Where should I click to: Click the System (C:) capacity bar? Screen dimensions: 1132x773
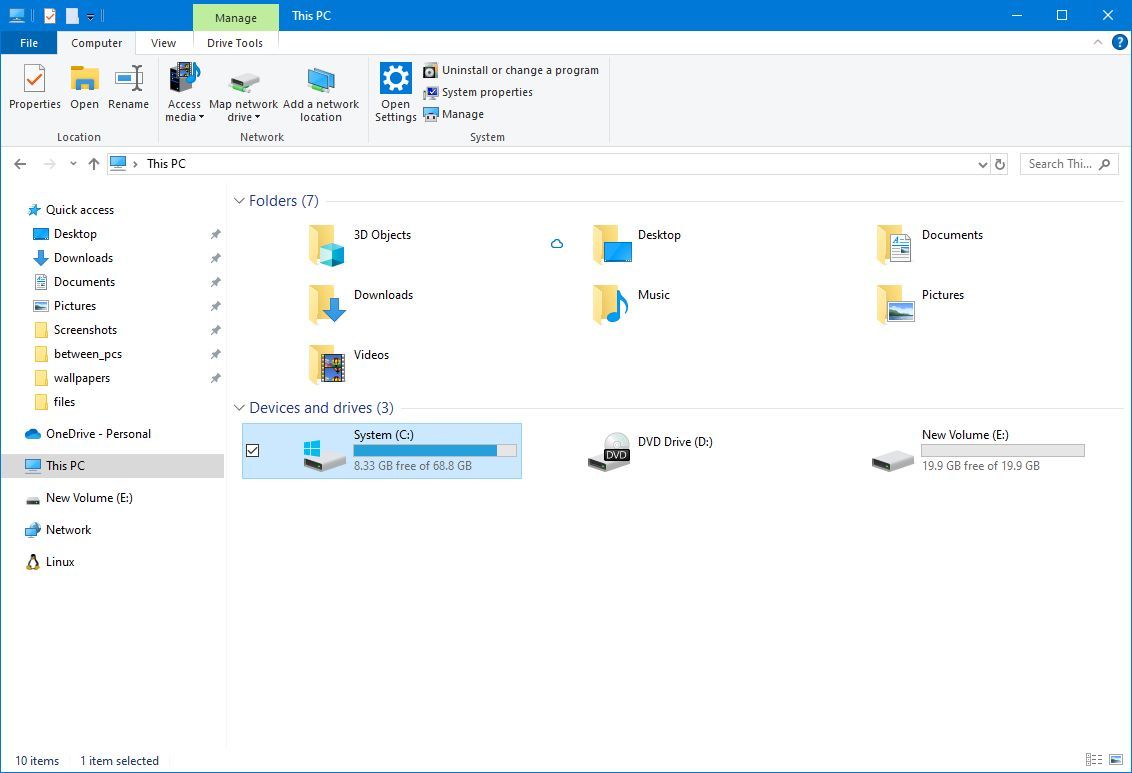pyautogui.click(x=435, y=450)
